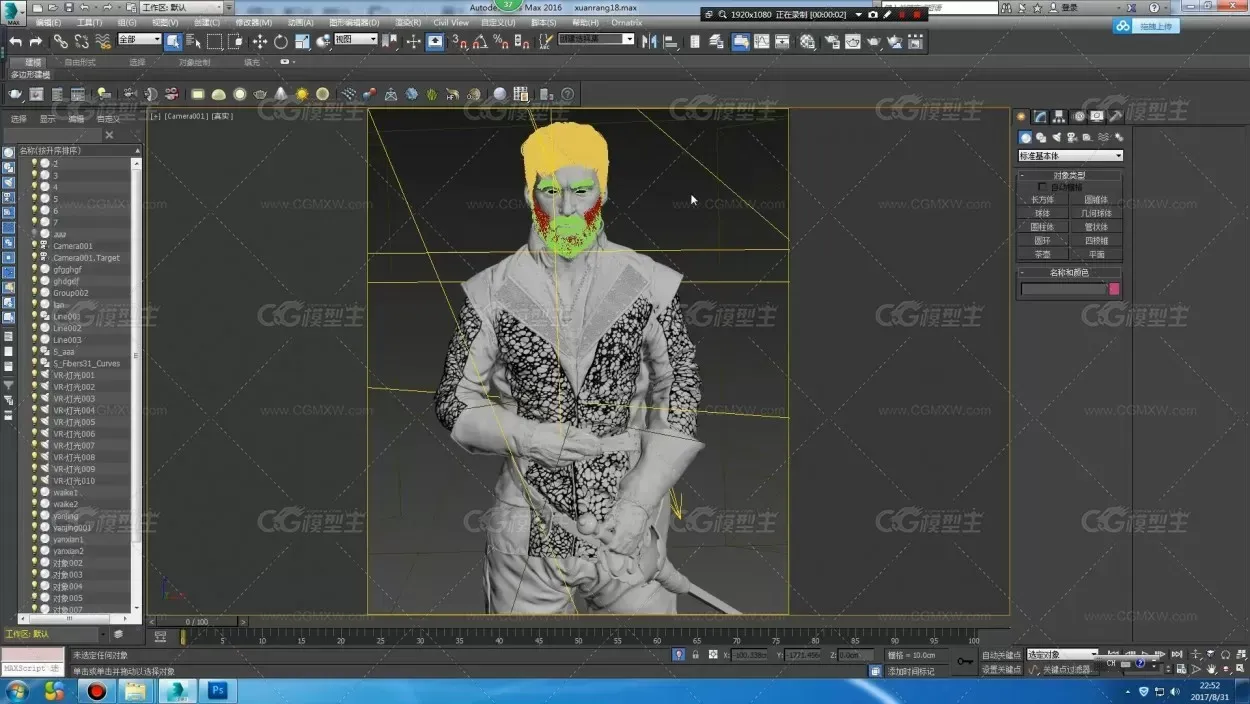Image resolution: width=1250 pixels, height=704 pixels.
Task: Open the 修改器(M) menu
Action: coord(253,22)
